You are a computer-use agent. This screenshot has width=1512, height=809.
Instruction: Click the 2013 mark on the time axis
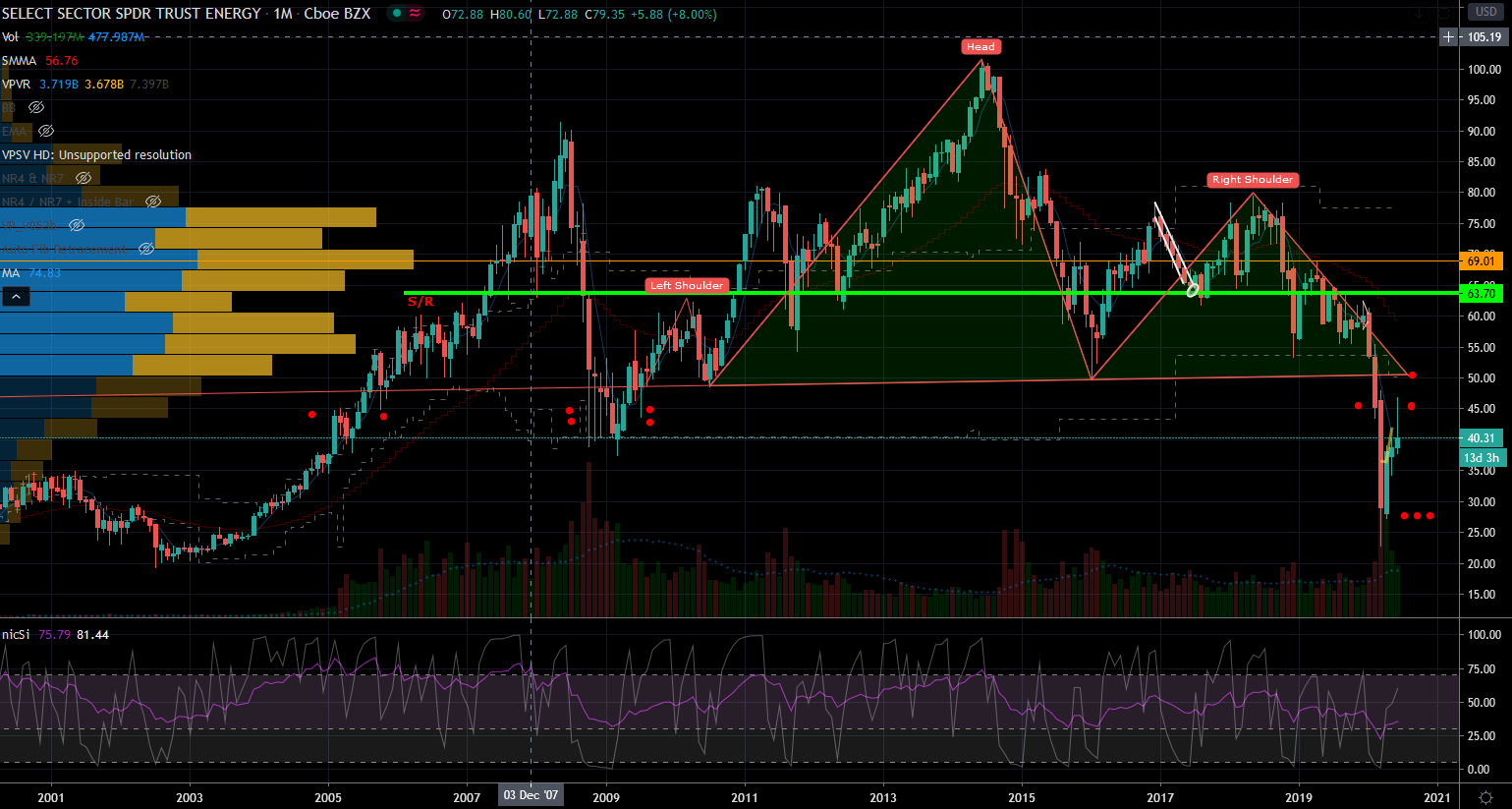pos(883,797)
